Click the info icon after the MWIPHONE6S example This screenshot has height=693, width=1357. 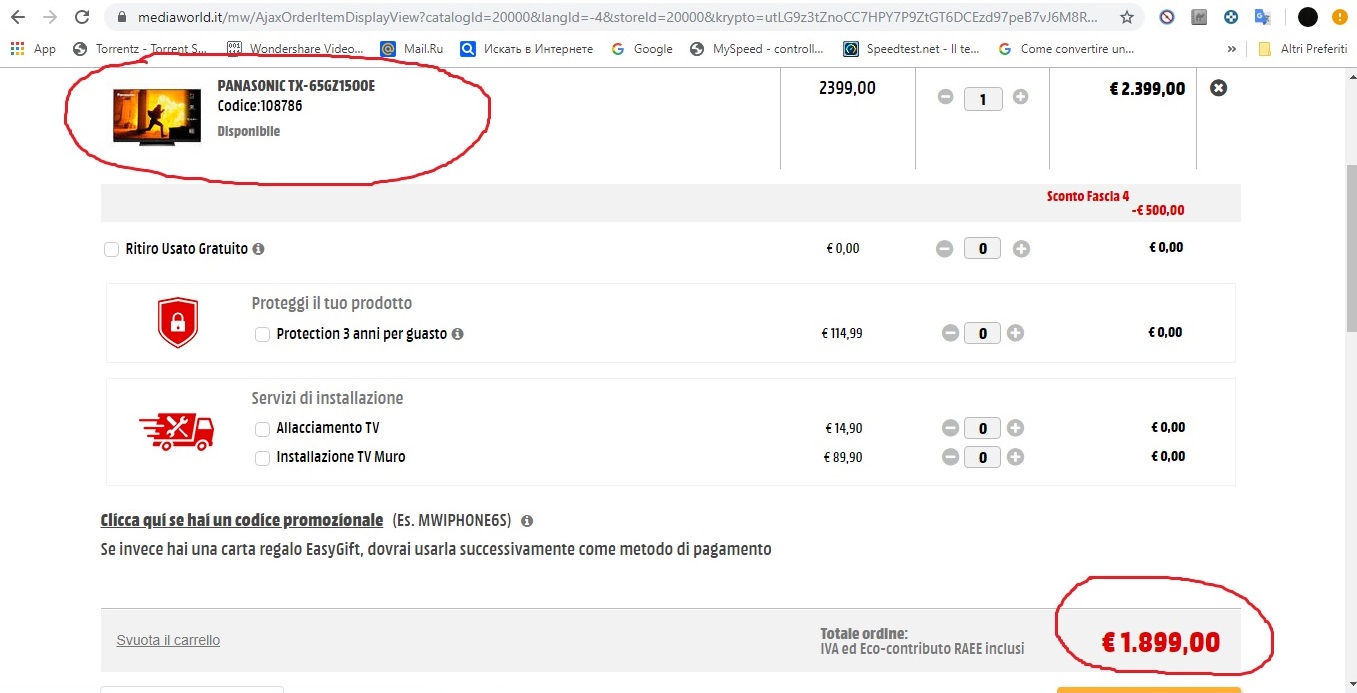(x=527, y=521)
